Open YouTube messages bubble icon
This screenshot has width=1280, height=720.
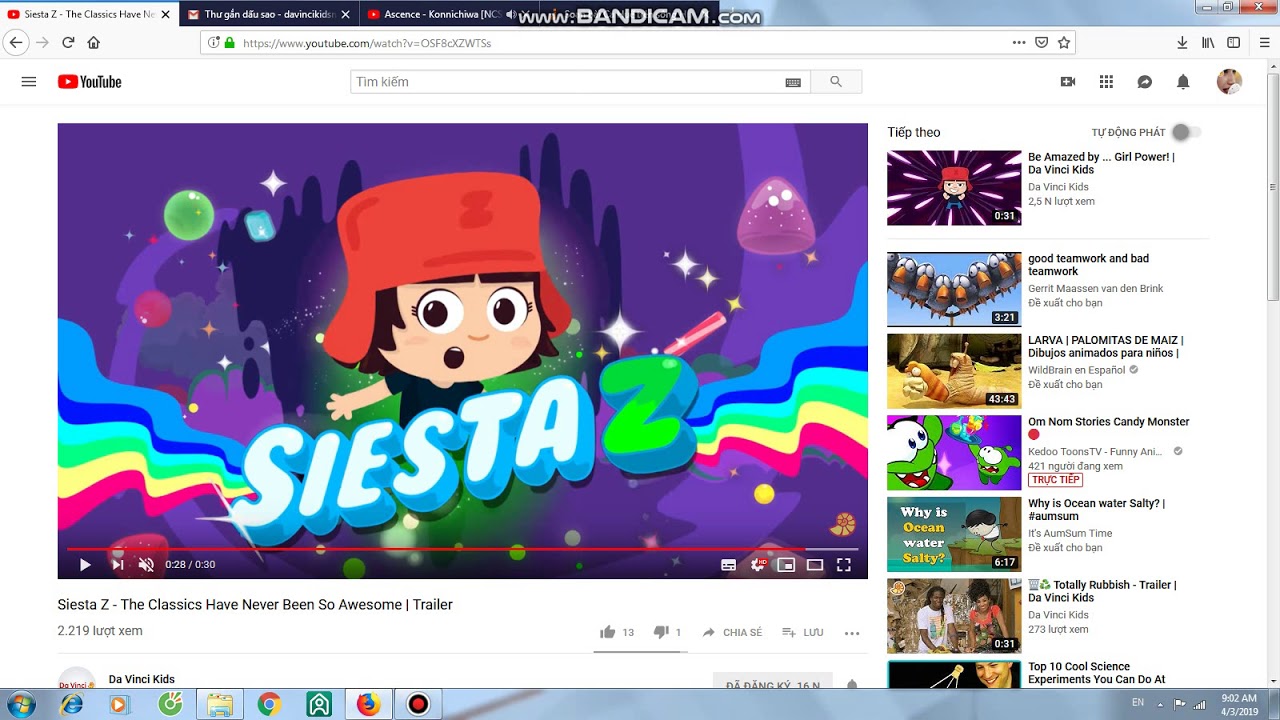pyautogui.click(x=1145, y=82)
